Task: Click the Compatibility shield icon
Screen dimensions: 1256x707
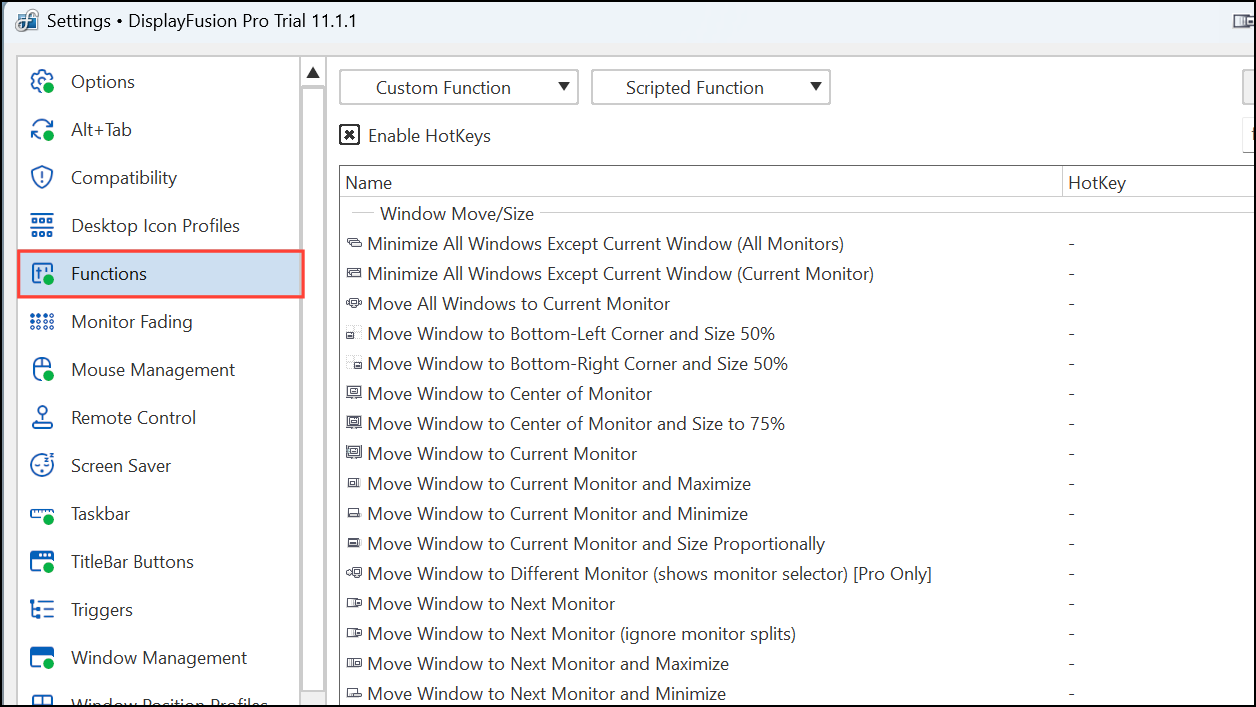Action: click(x=42, y=178)
